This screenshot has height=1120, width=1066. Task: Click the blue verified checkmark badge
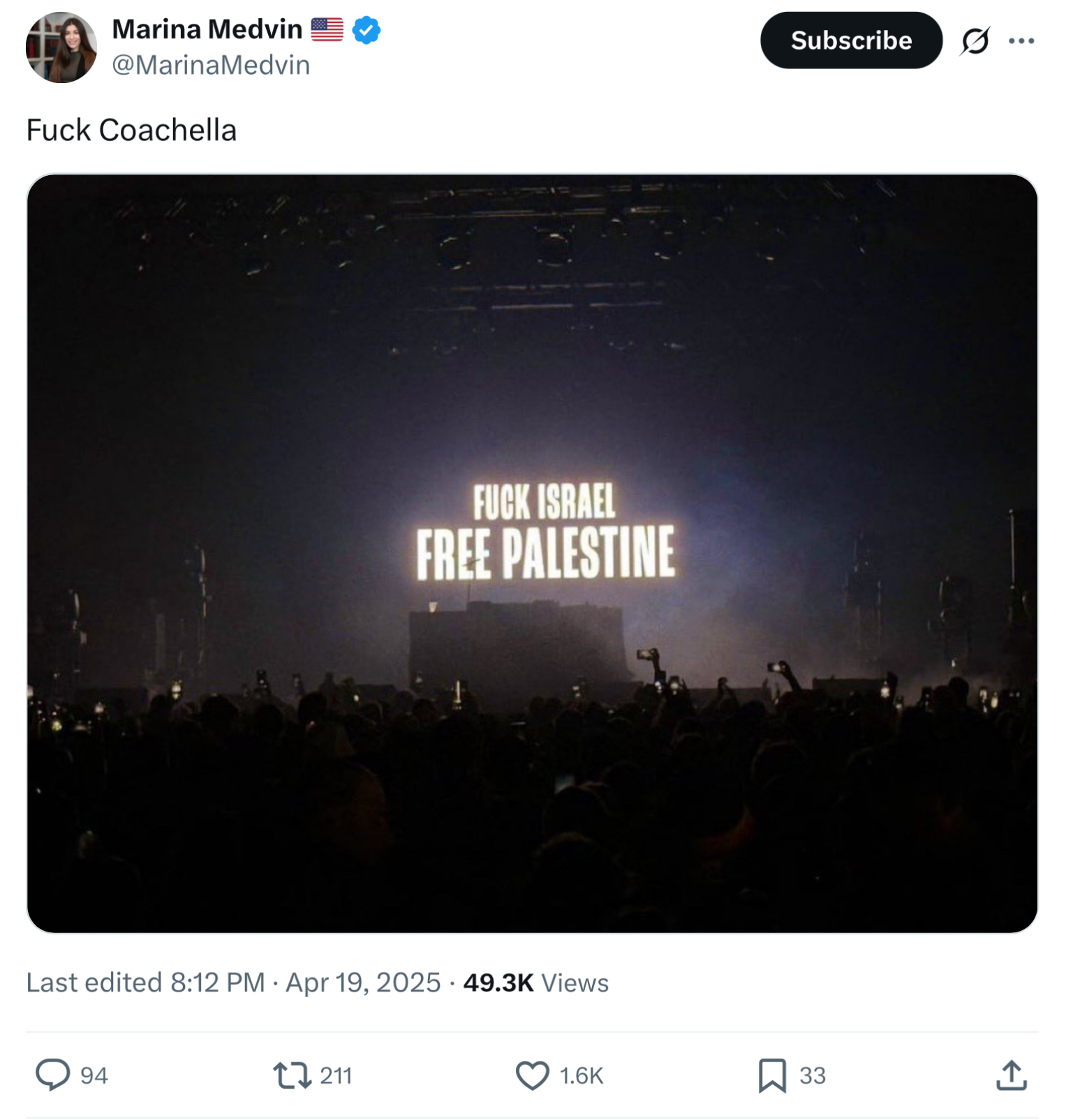(367, 30)
